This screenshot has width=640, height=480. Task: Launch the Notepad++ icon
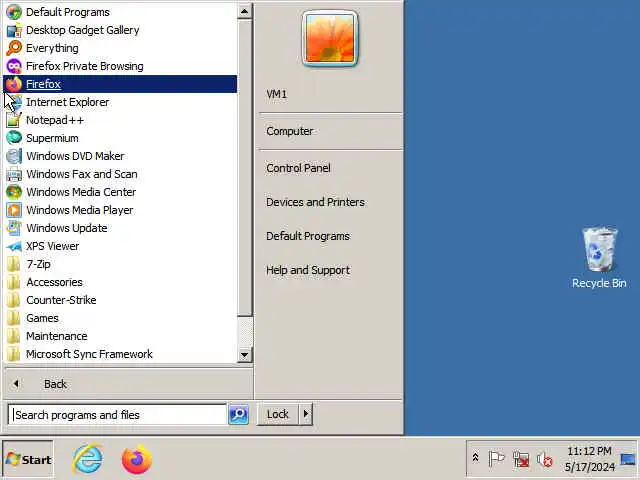pos(14,120)
